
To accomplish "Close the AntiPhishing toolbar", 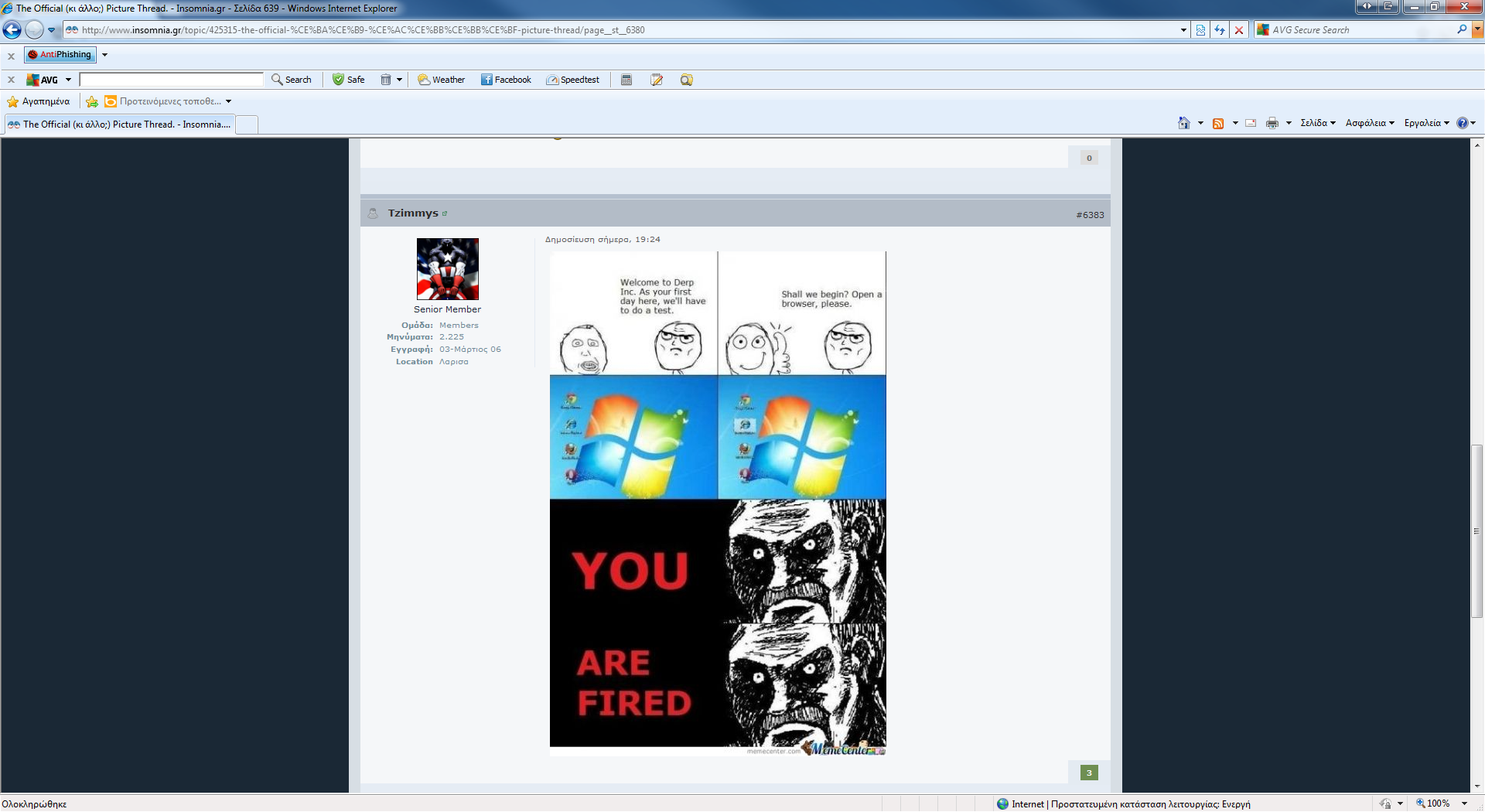I will [x=11, y=56].
